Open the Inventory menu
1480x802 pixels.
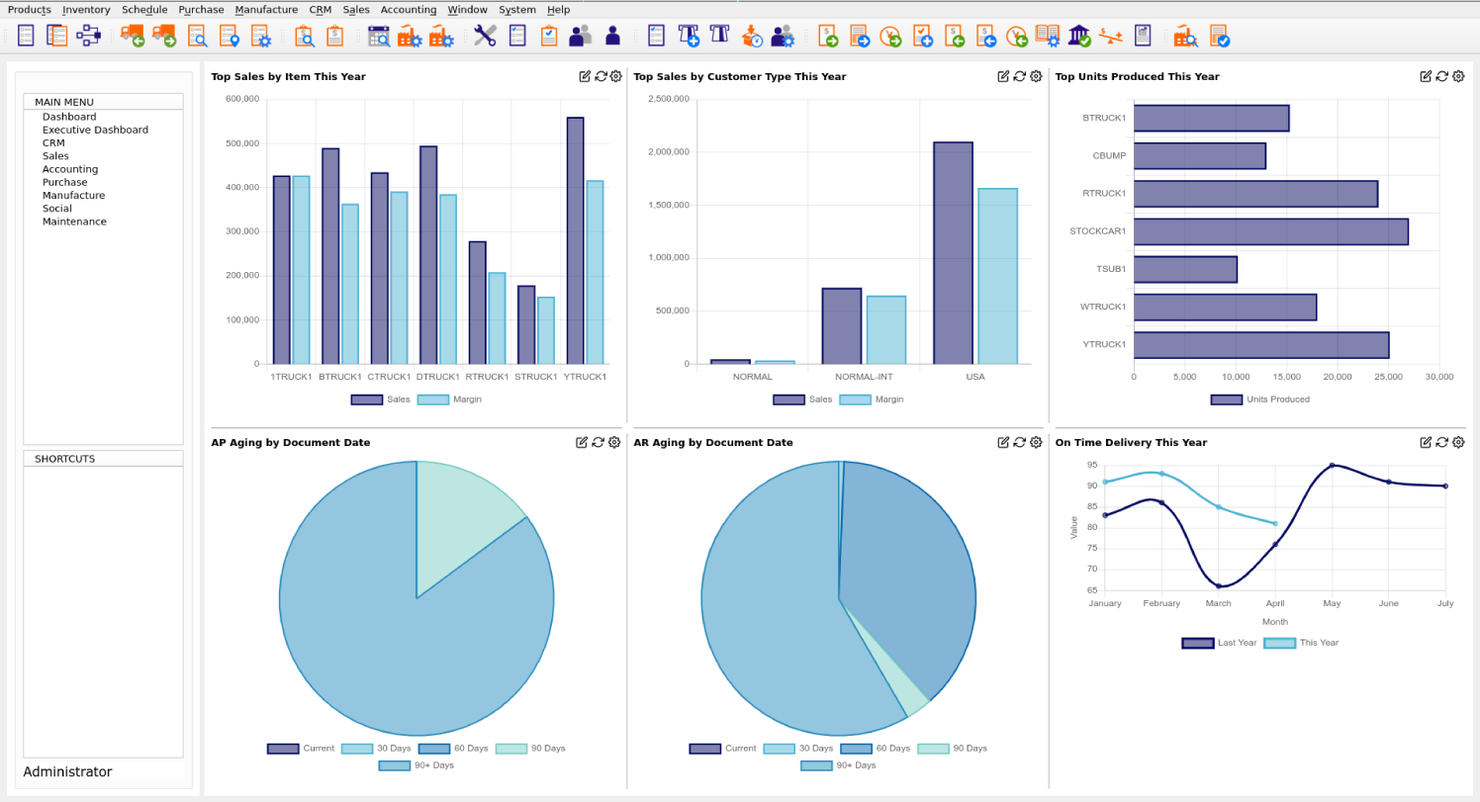[86, 9]
